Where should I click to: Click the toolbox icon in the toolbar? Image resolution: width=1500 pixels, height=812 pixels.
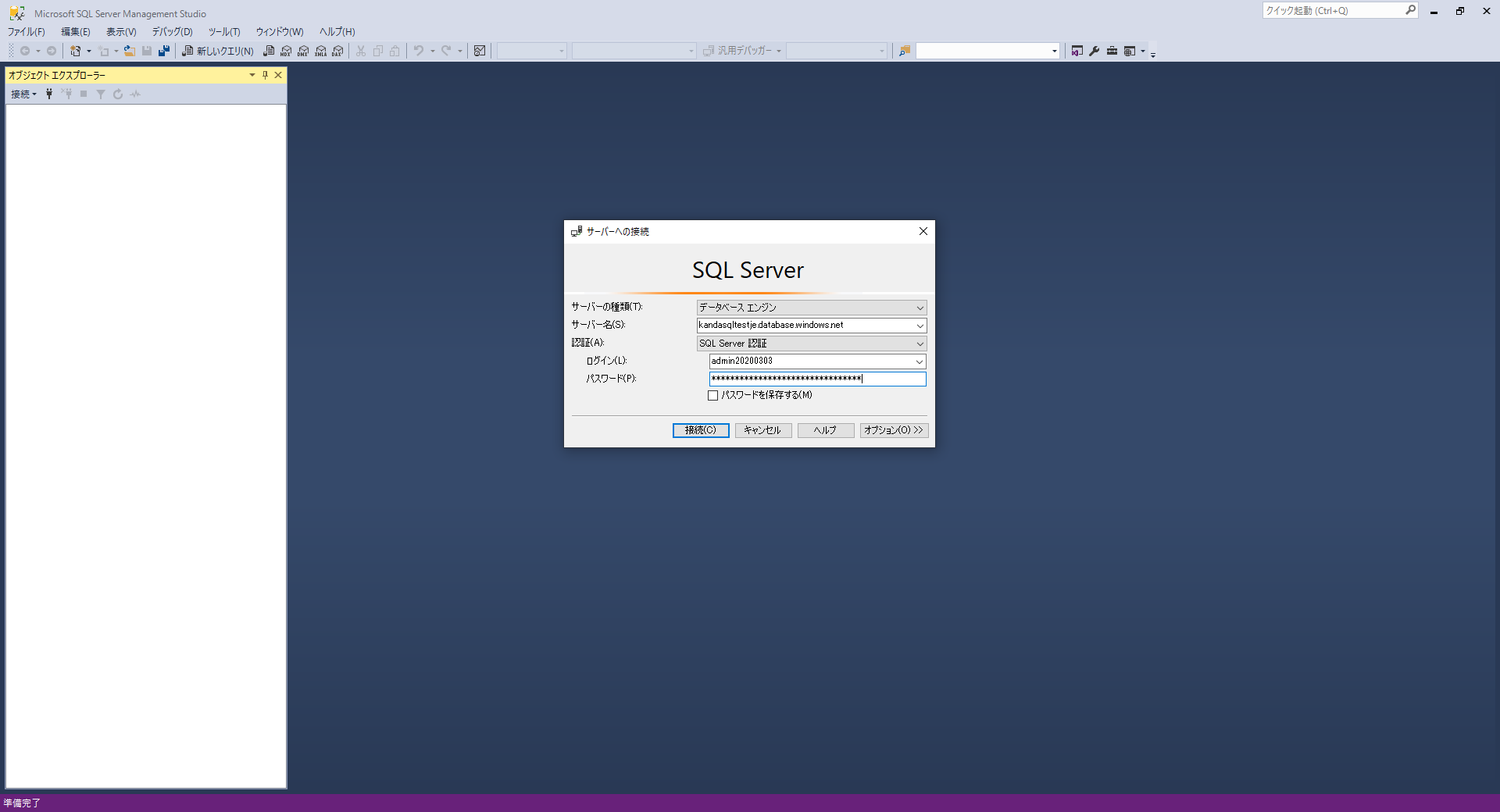point(1112,51)
